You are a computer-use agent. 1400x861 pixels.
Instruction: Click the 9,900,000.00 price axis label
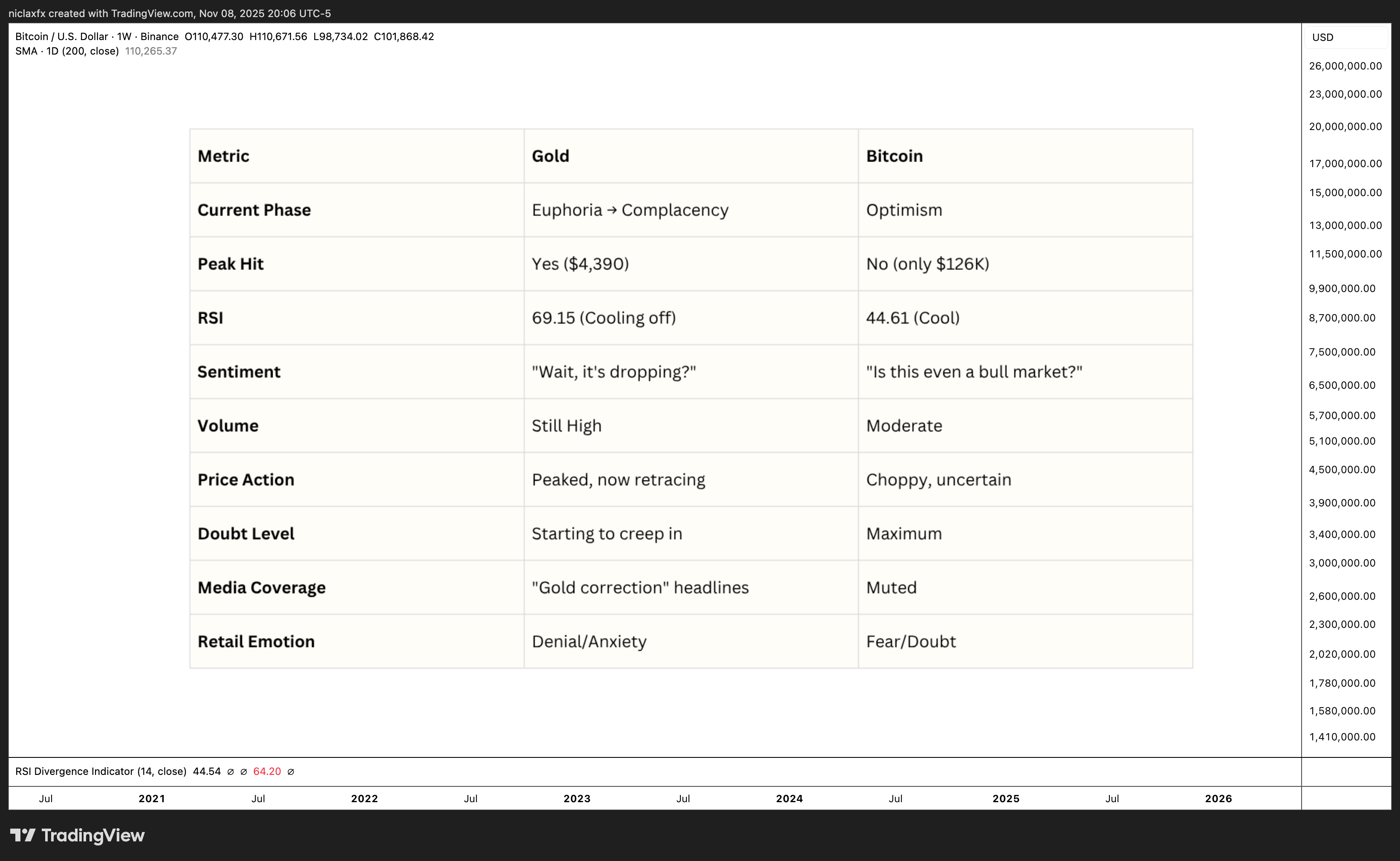tap(1342, 289)
